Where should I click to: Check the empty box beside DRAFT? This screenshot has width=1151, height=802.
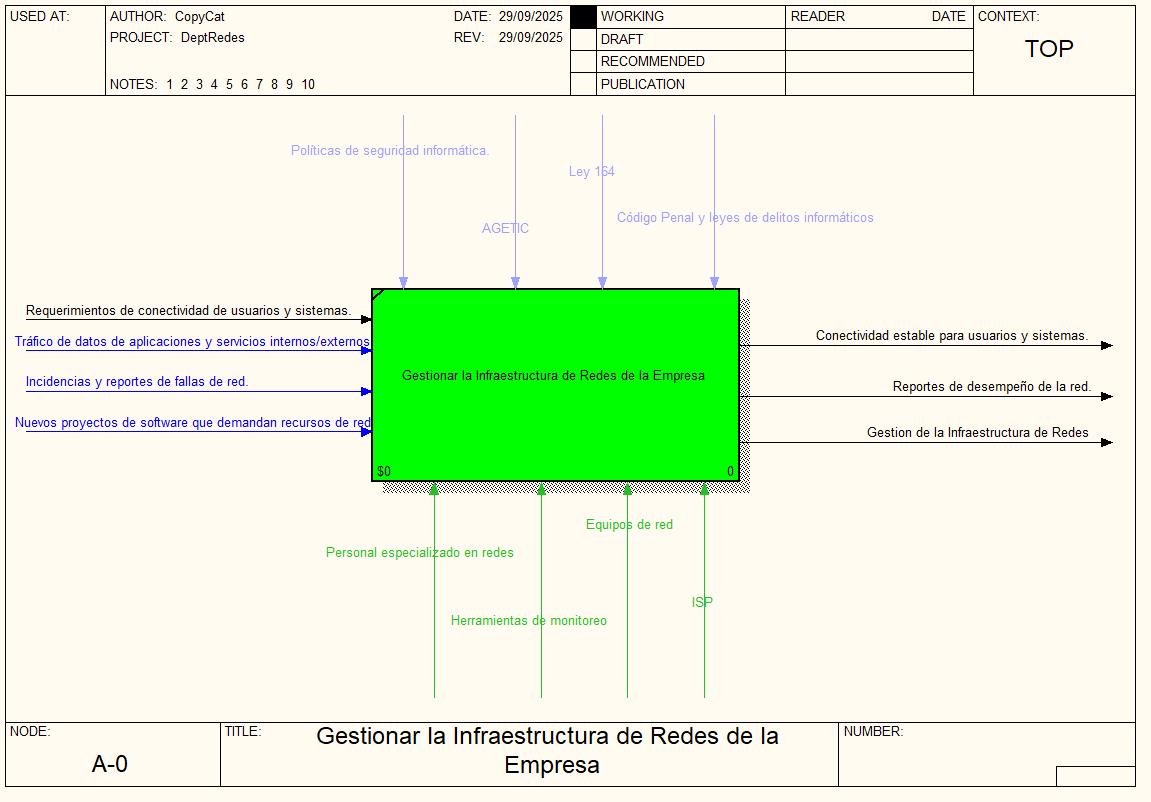[x=583, y=39]
